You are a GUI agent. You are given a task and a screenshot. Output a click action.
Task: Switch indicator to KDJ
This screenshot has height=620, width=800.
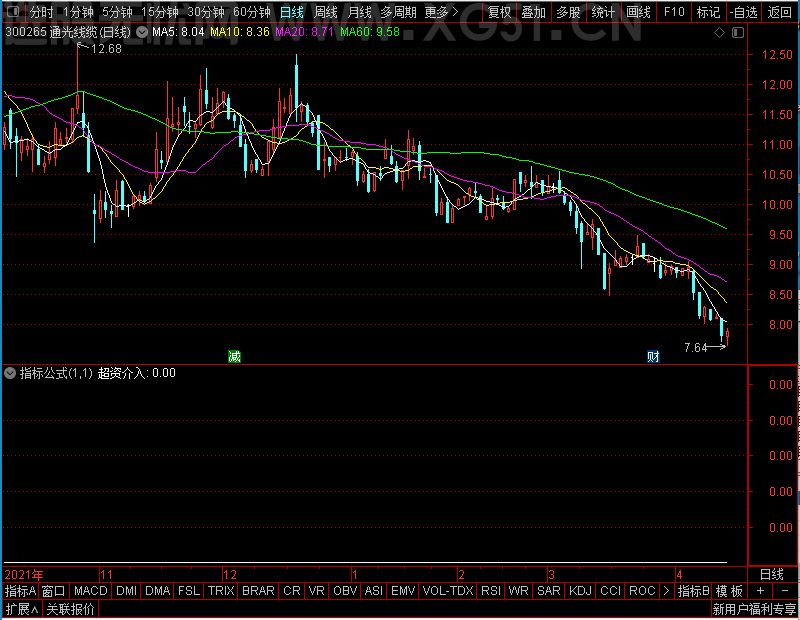[x=580, y=591]
